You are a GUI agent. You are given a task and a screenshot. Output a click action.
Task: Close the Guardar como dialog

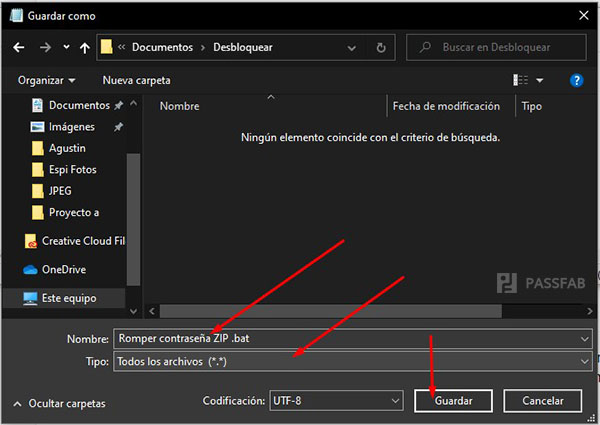584,15
